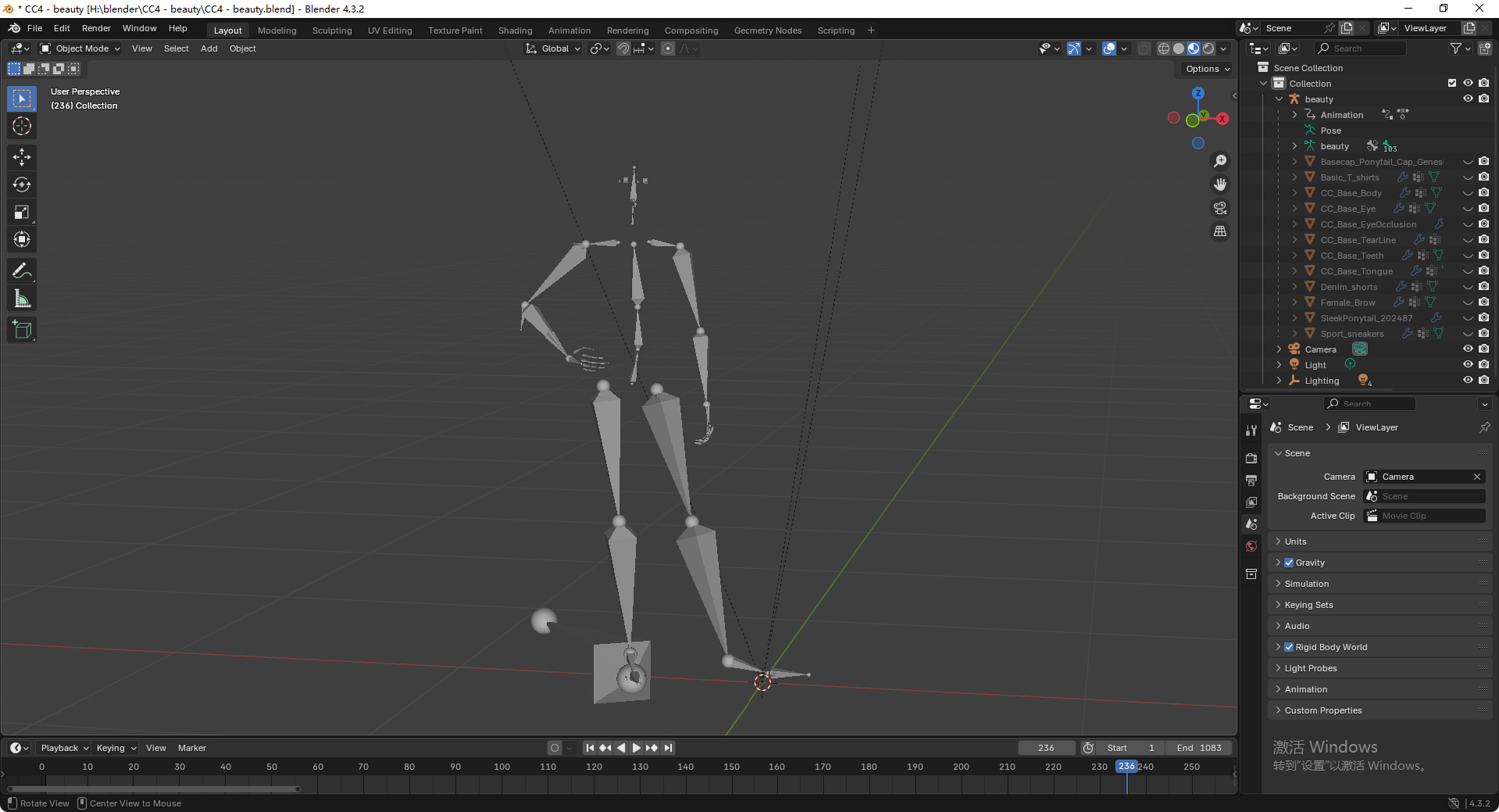The height and width of the screenshot is (812, 1499).
Task: Open the View Layer properties tab
Action: [1251, 502]
